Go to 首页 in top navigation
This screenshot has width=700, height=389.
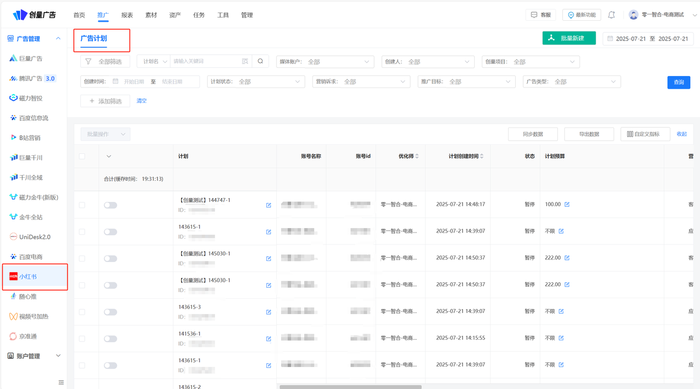[x=79, y=15]
